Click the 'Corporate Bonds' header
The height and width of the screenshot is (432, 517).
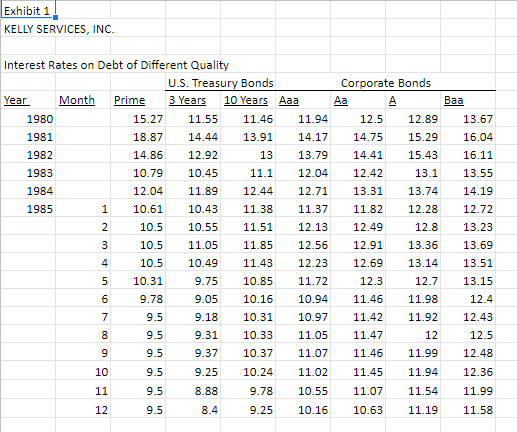(386, 83)
